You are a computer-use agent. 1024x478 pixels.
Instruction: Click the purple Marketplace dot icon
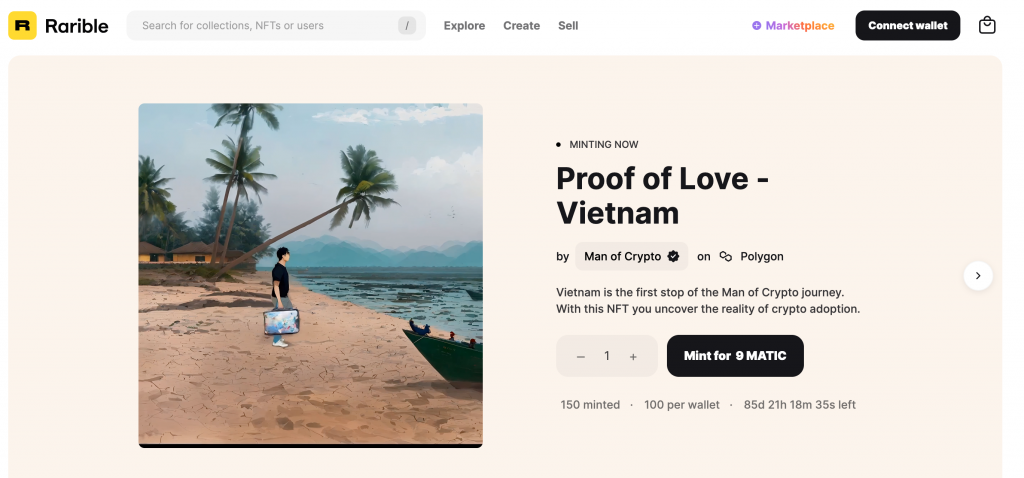pos(757,26)
